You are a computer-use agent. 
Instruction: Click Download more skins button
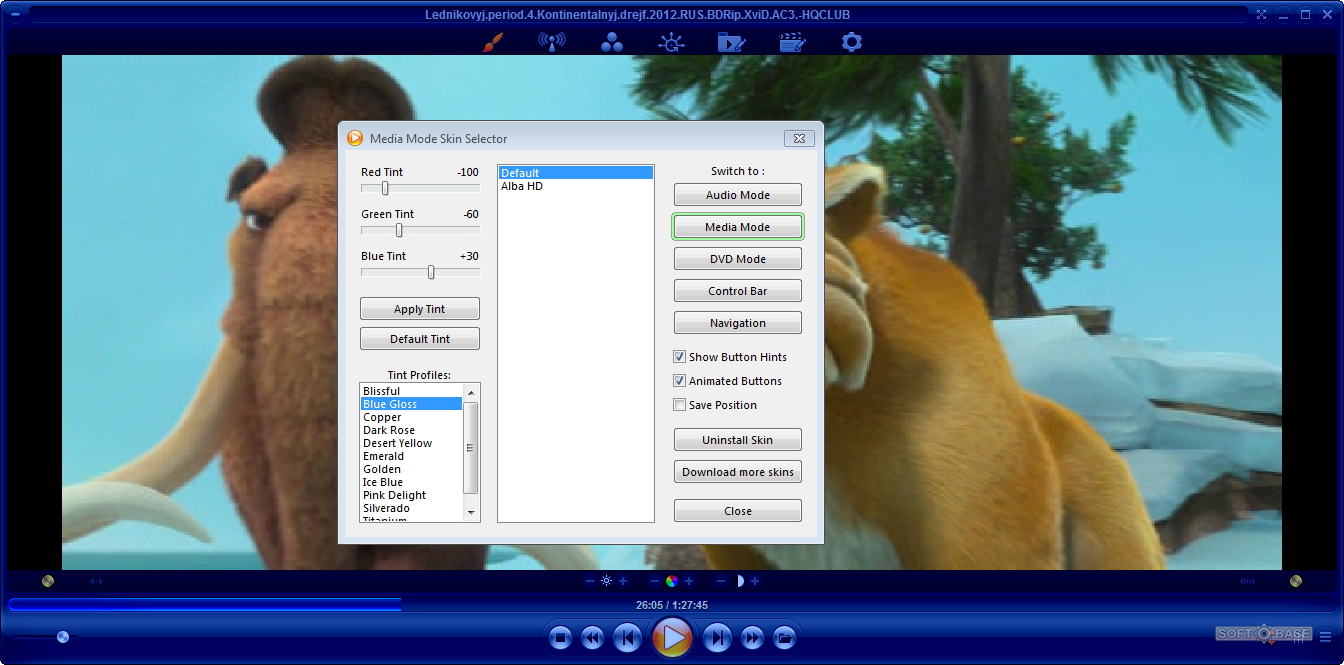(738, 472)
